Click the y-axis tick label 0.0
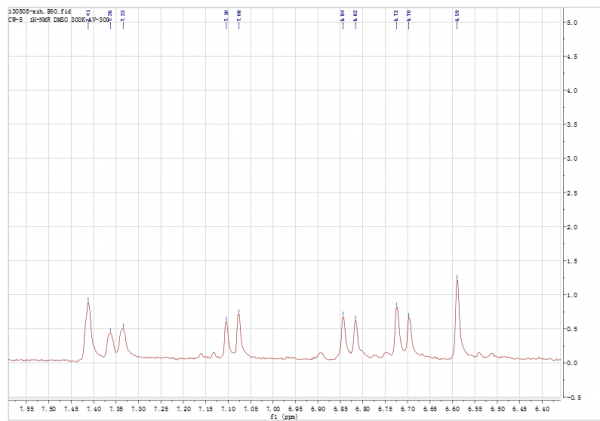This screenshot has width=600, height=421. click(x=572, y=363)
